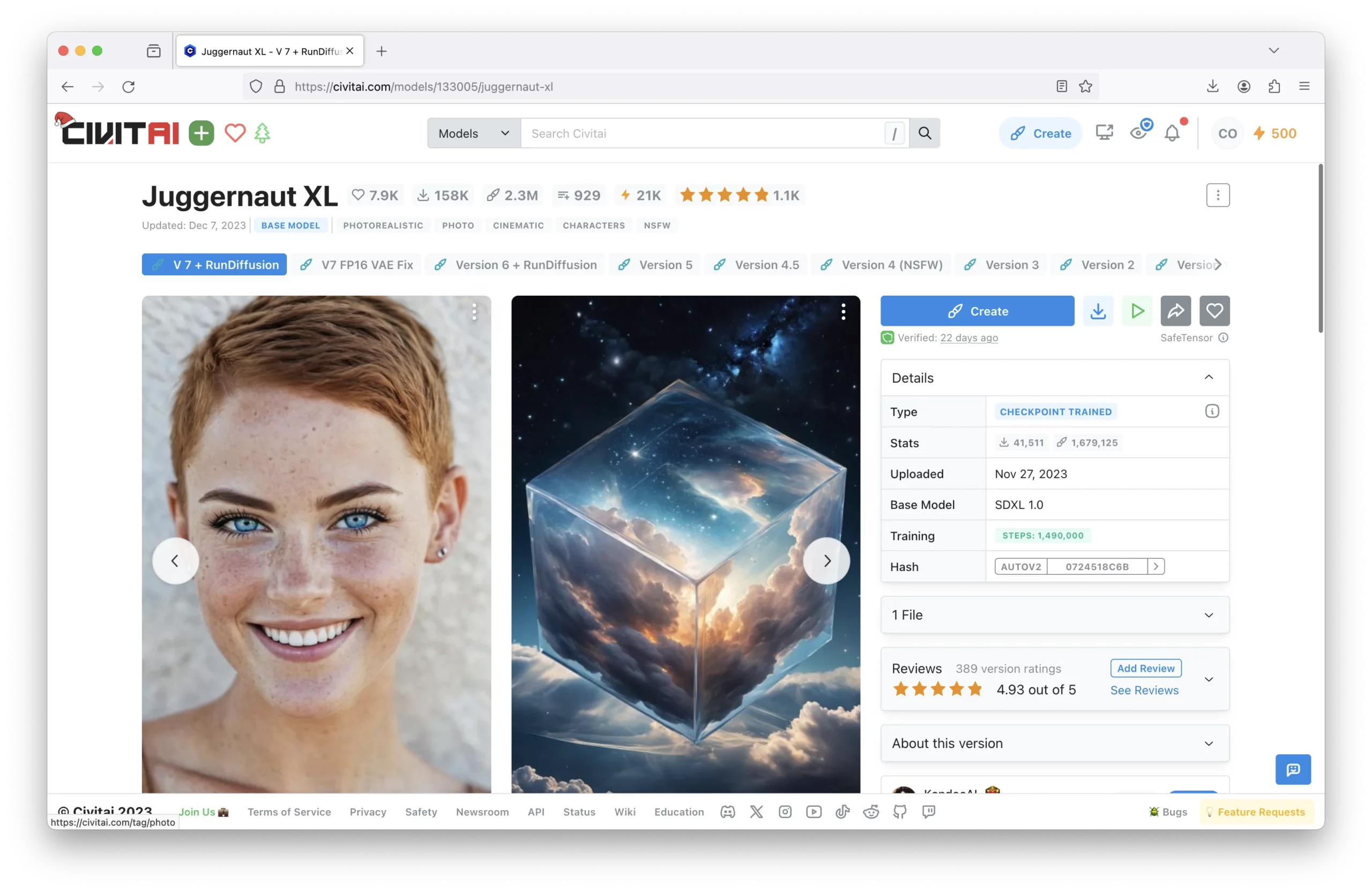Open the notifications bell

pos(1172,133)
